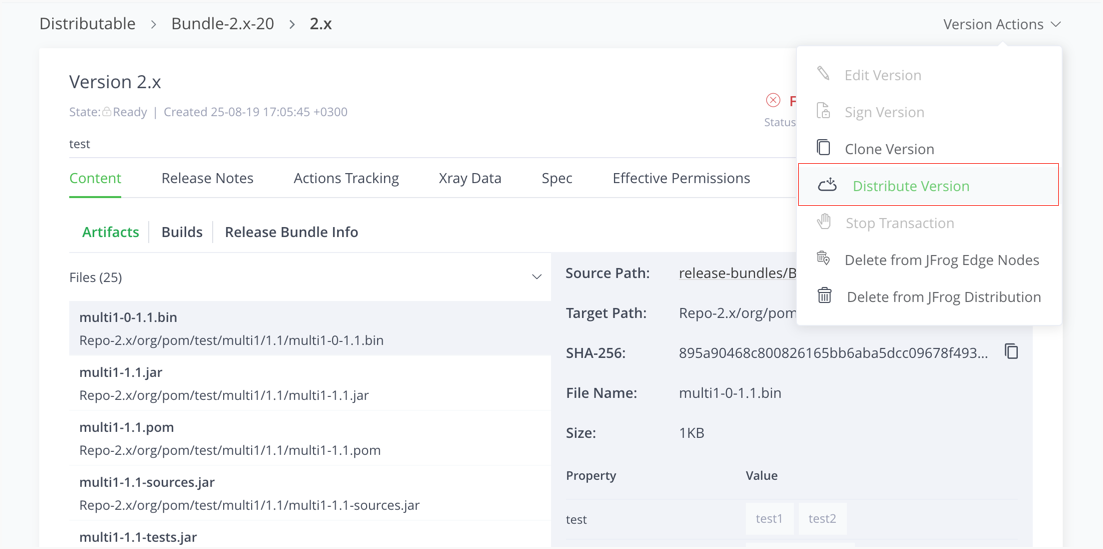Click the Size value 1KB
This screenshot has height=549, width=1103.
point(691,433)
